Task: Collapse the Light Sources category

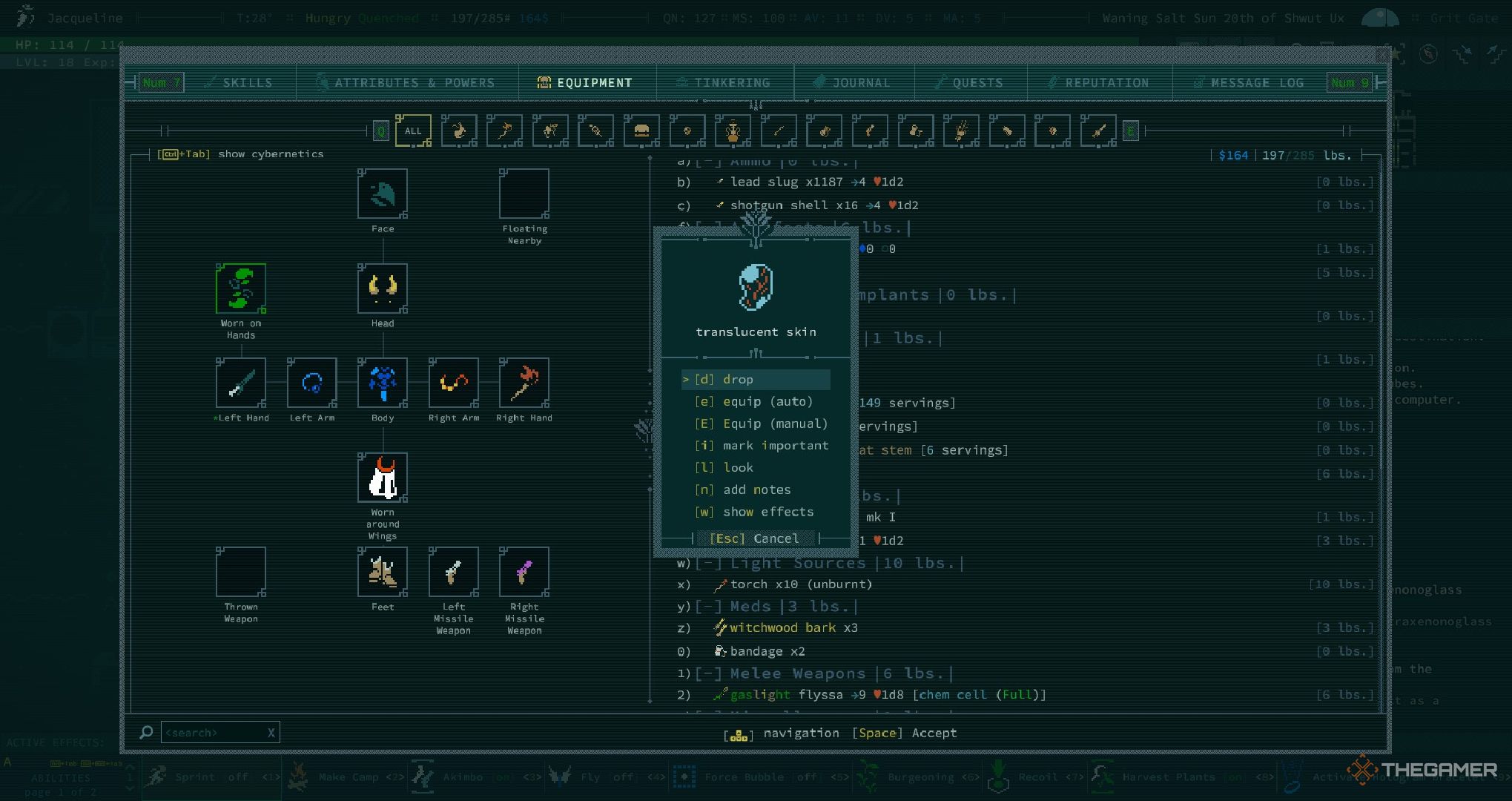Action: pos(709,563)
